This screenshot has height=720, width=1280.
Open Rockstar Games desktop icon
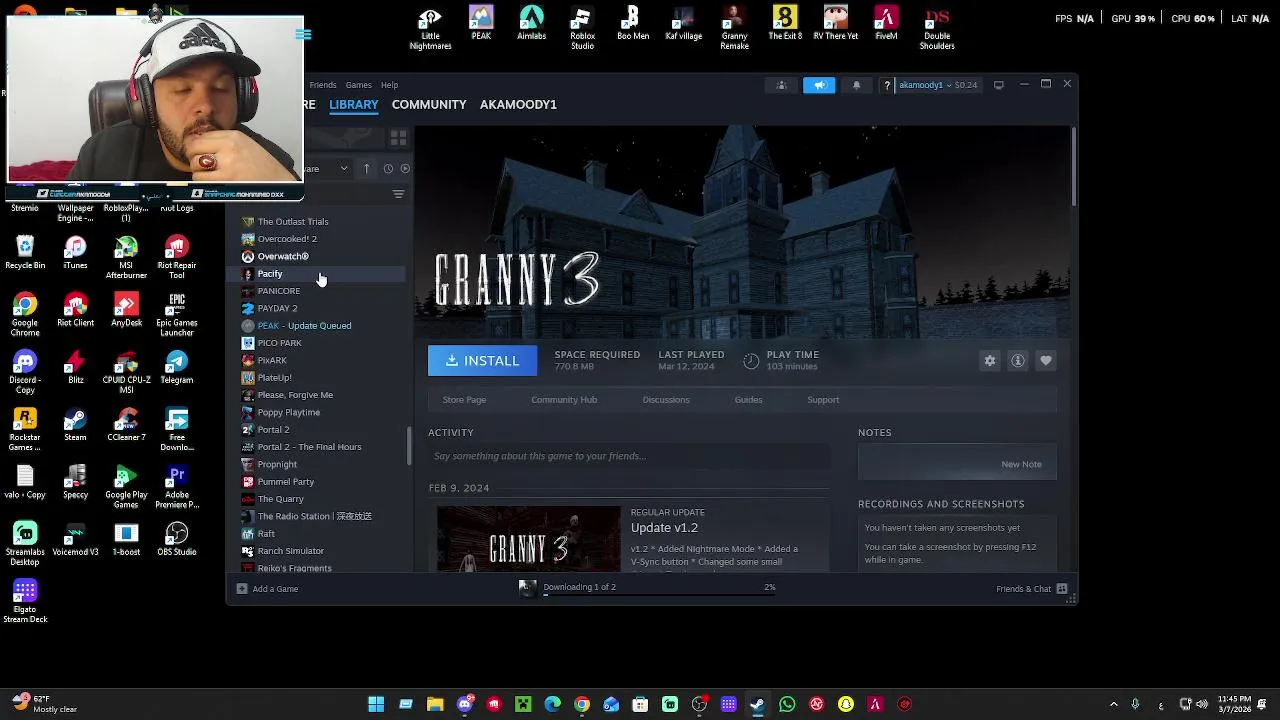[x=25, y=429]
